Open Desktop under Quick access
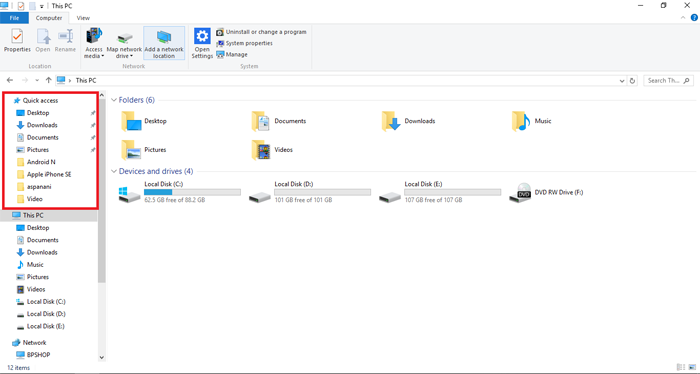This screenshot has width=700, height=374. point(38,113)
